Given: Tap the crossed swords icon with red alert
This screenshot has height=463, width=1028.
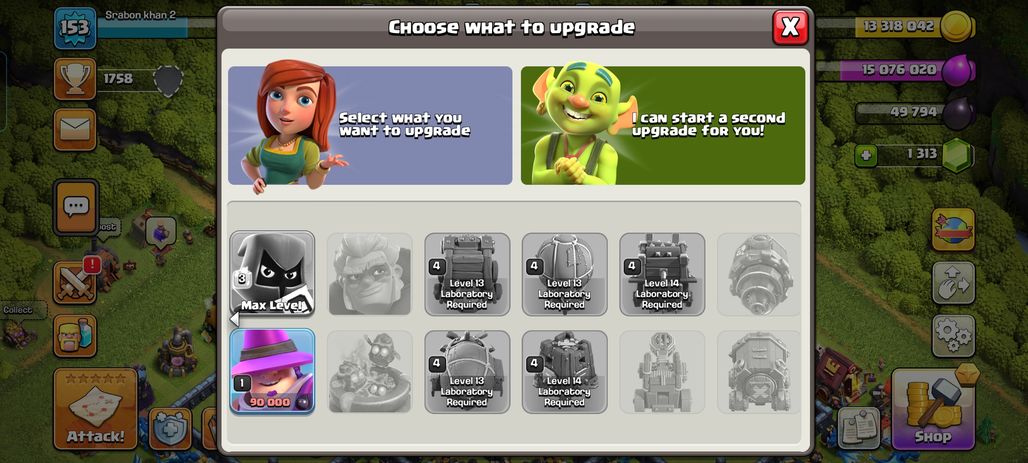Looking at the screenshot, I should [x=75, y=283].
